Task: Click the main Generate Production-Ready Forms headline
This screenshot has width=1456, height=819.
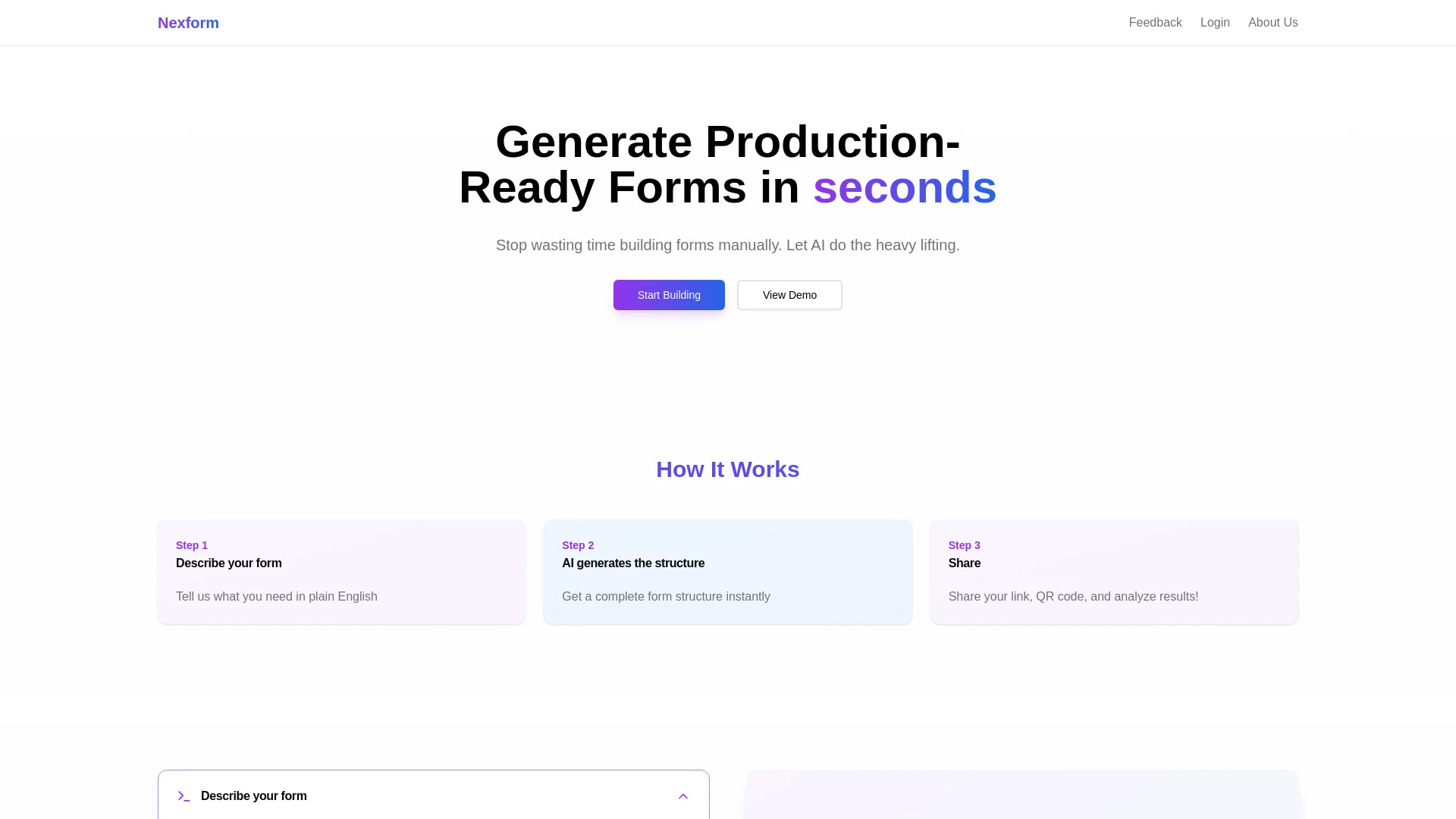Action: point(727,164)
